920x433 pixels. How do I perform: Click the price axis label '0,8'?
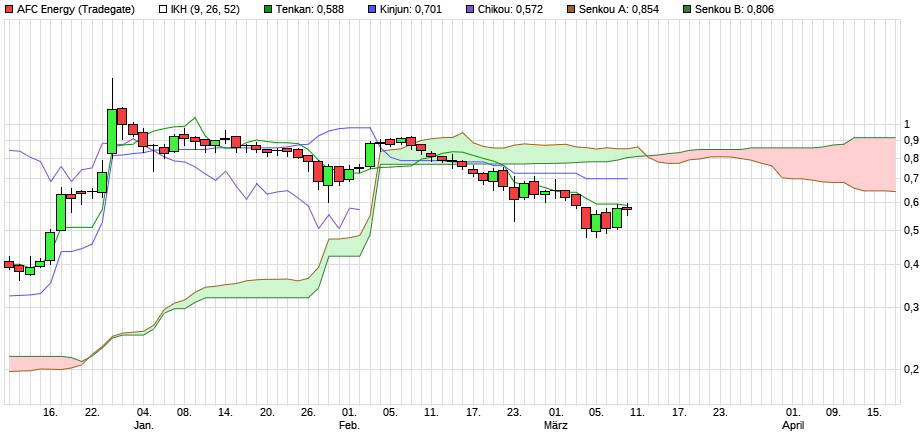911,158
